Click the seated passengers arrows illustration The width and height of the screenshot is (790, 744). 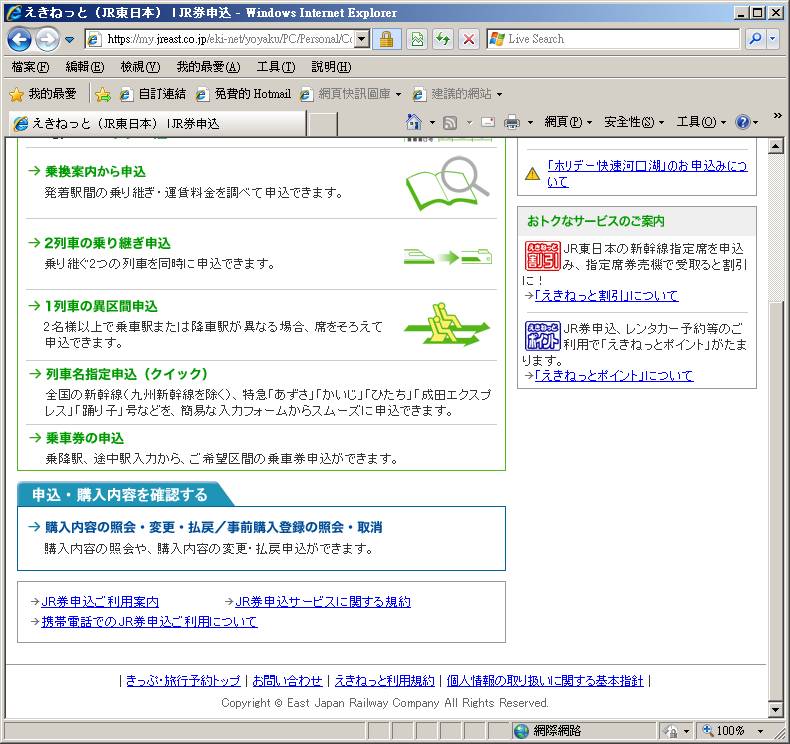coord(447,324)
